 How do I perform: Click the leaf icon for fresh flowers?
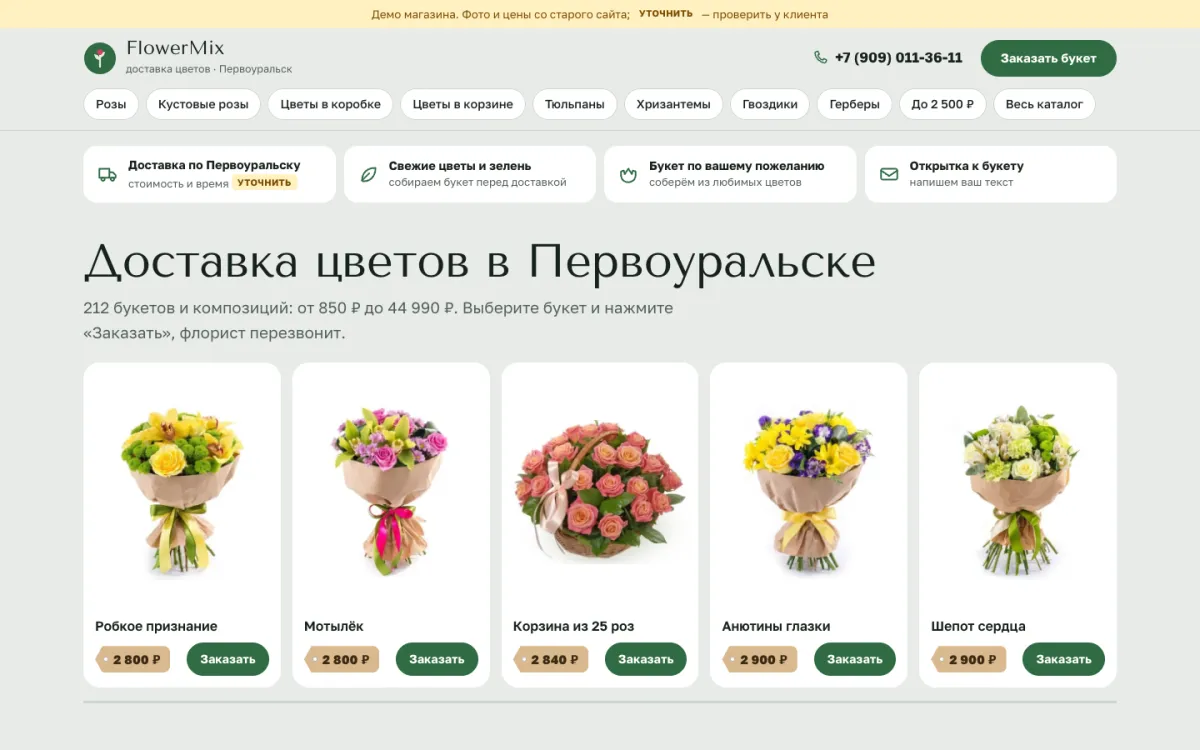368,174
